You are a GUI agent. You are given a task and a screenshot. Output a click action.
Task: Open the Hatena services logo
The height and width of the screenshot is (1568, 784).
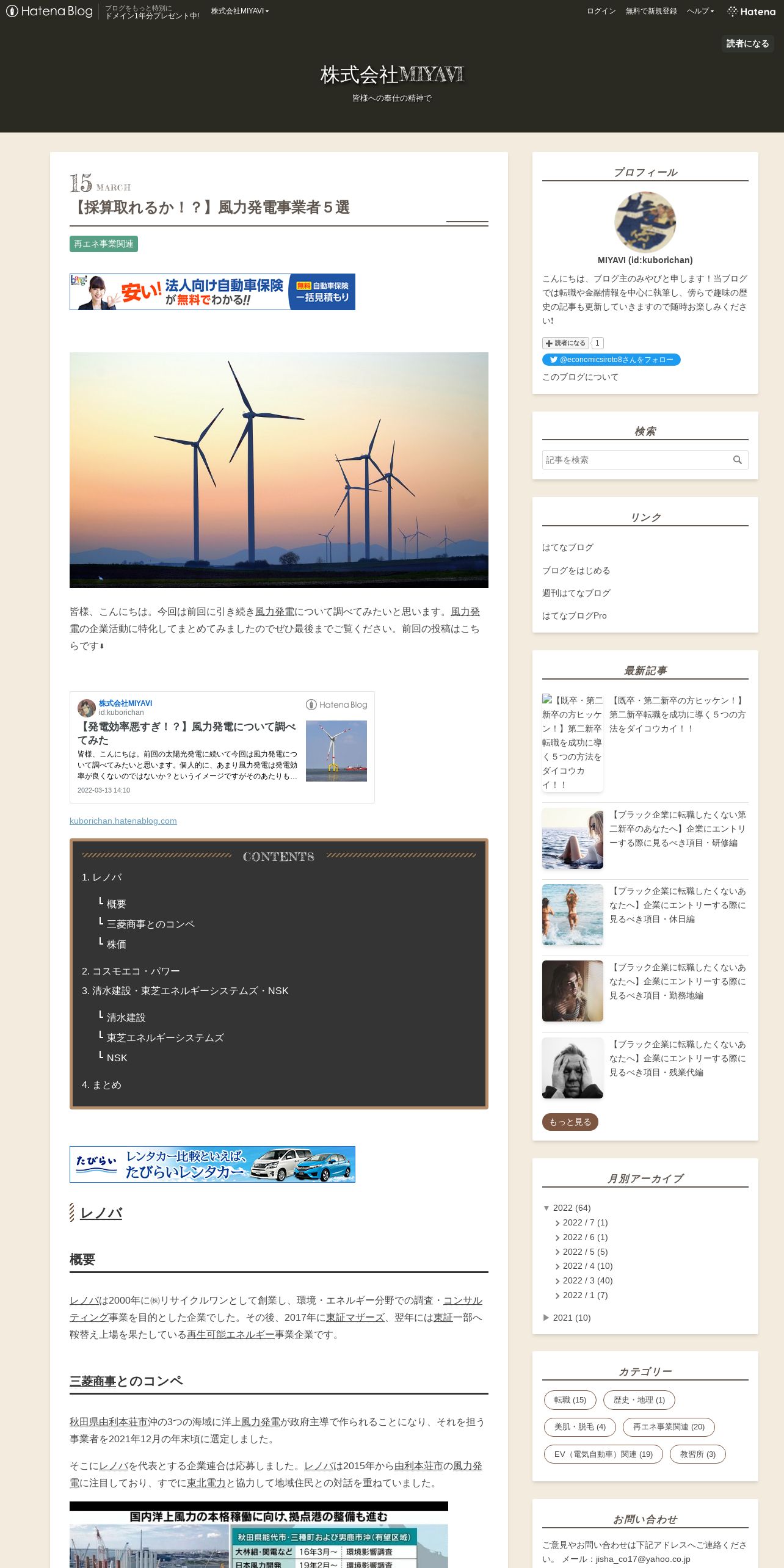point(751,11)
